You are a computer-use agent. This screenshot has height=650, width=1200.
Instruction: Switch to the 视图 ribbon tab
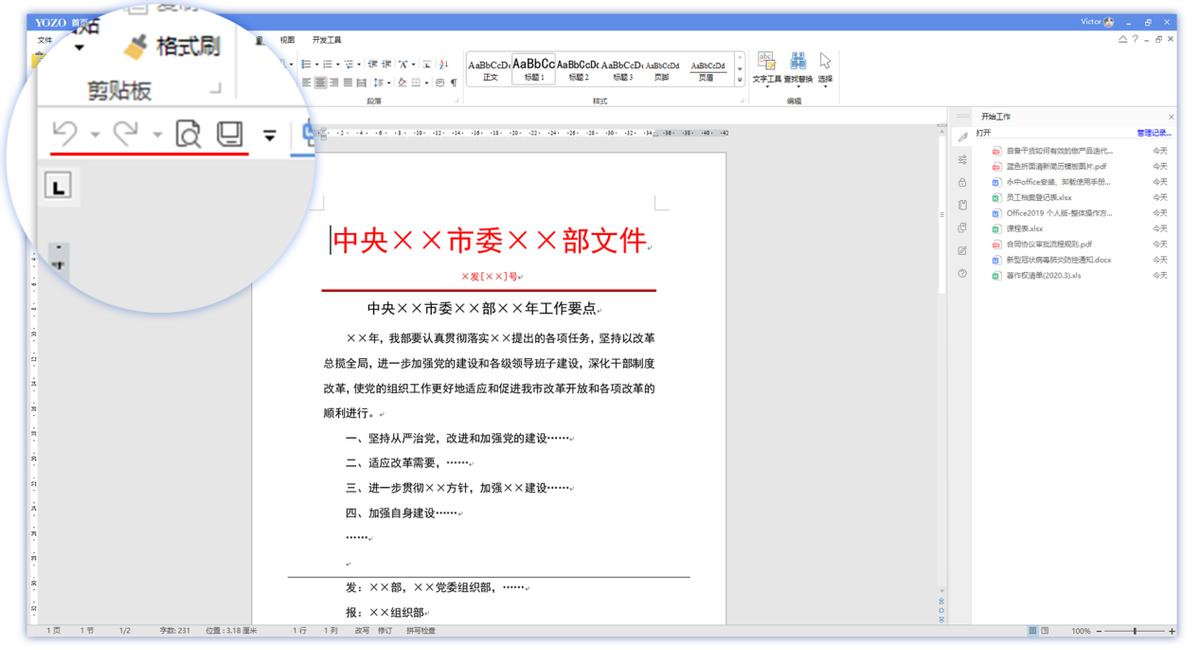pos(287,40)
